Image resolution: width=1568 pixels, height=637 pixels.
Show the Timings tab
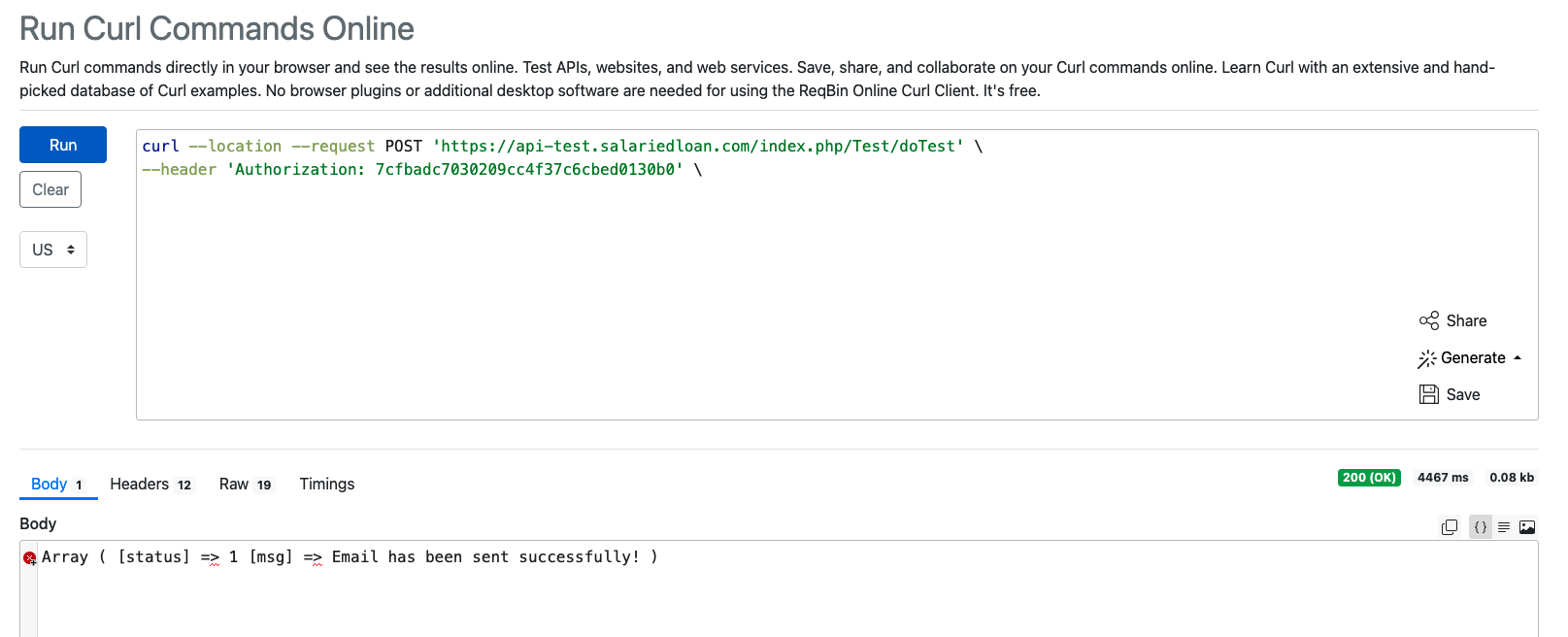point(326,484)
